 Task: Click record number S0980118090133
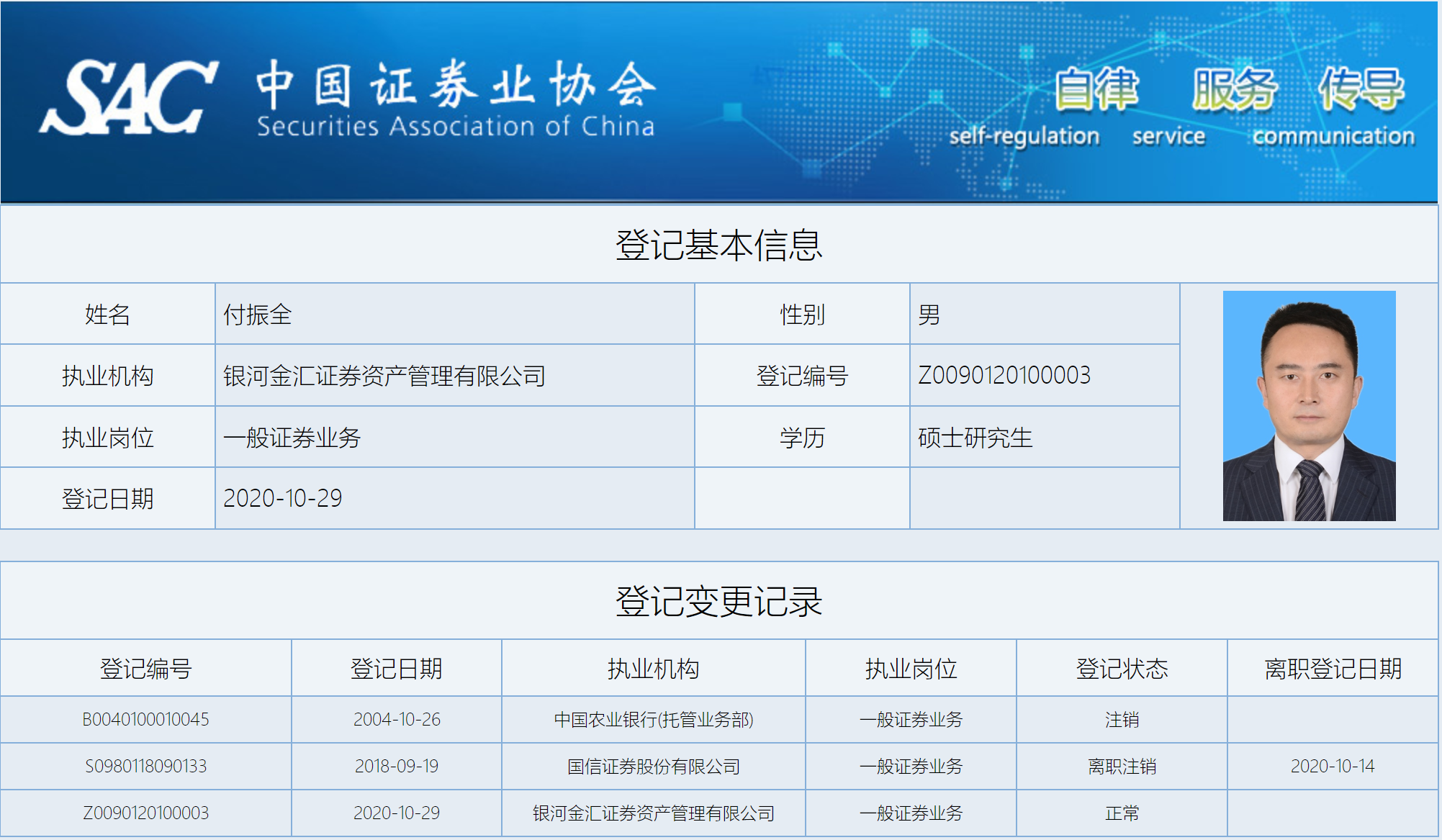tap(145, 767)
